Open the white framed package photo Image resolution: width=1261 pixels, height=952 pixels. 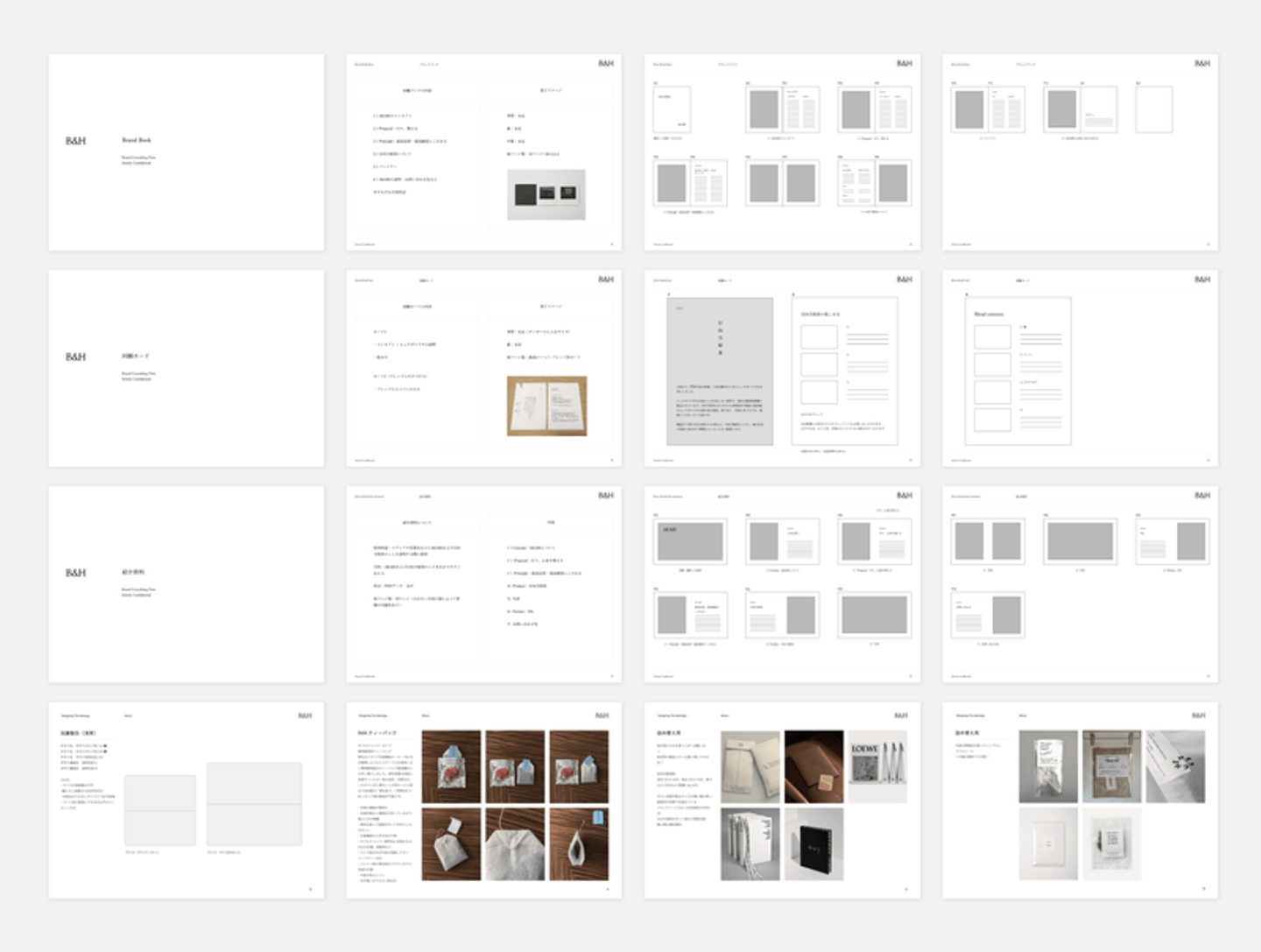[x=1048, y=844]
